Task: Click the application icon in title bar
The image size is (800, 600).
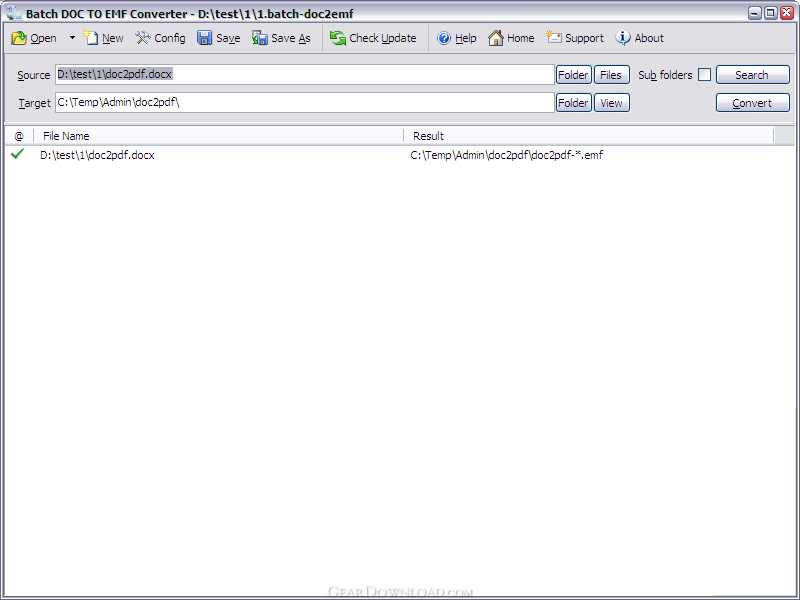Action: [13, 13]
